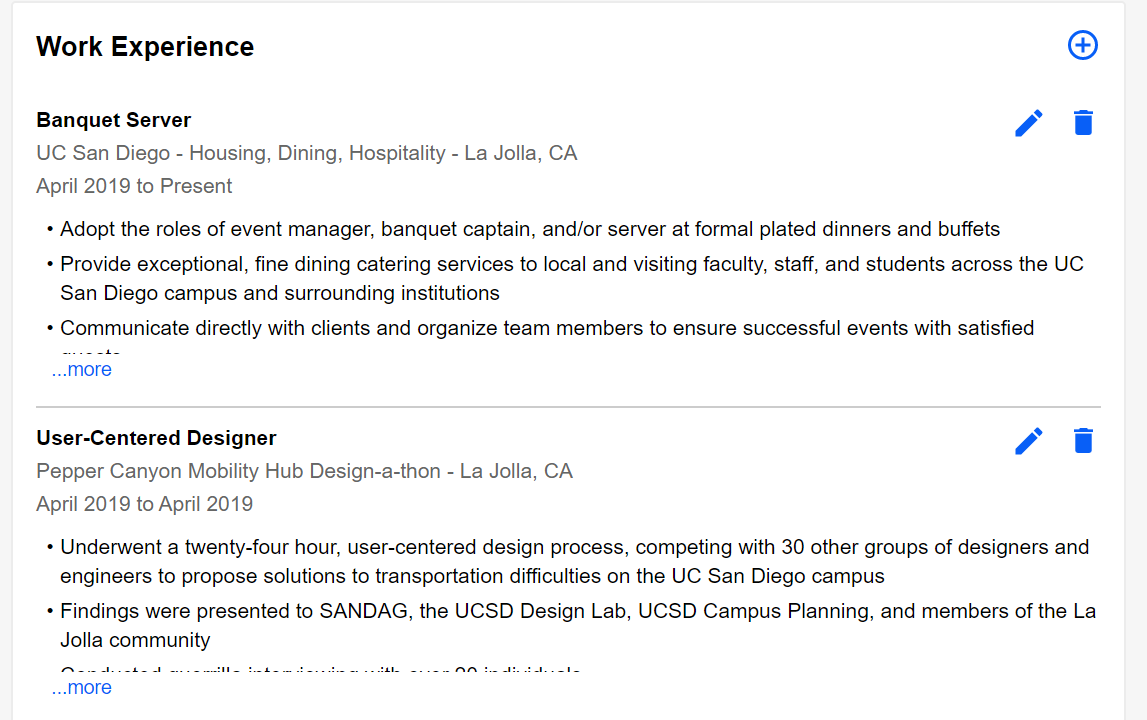Delete the Banquet Server entry
The width and height of the screenshot is (1147, 720).
tap(1083, 123)
